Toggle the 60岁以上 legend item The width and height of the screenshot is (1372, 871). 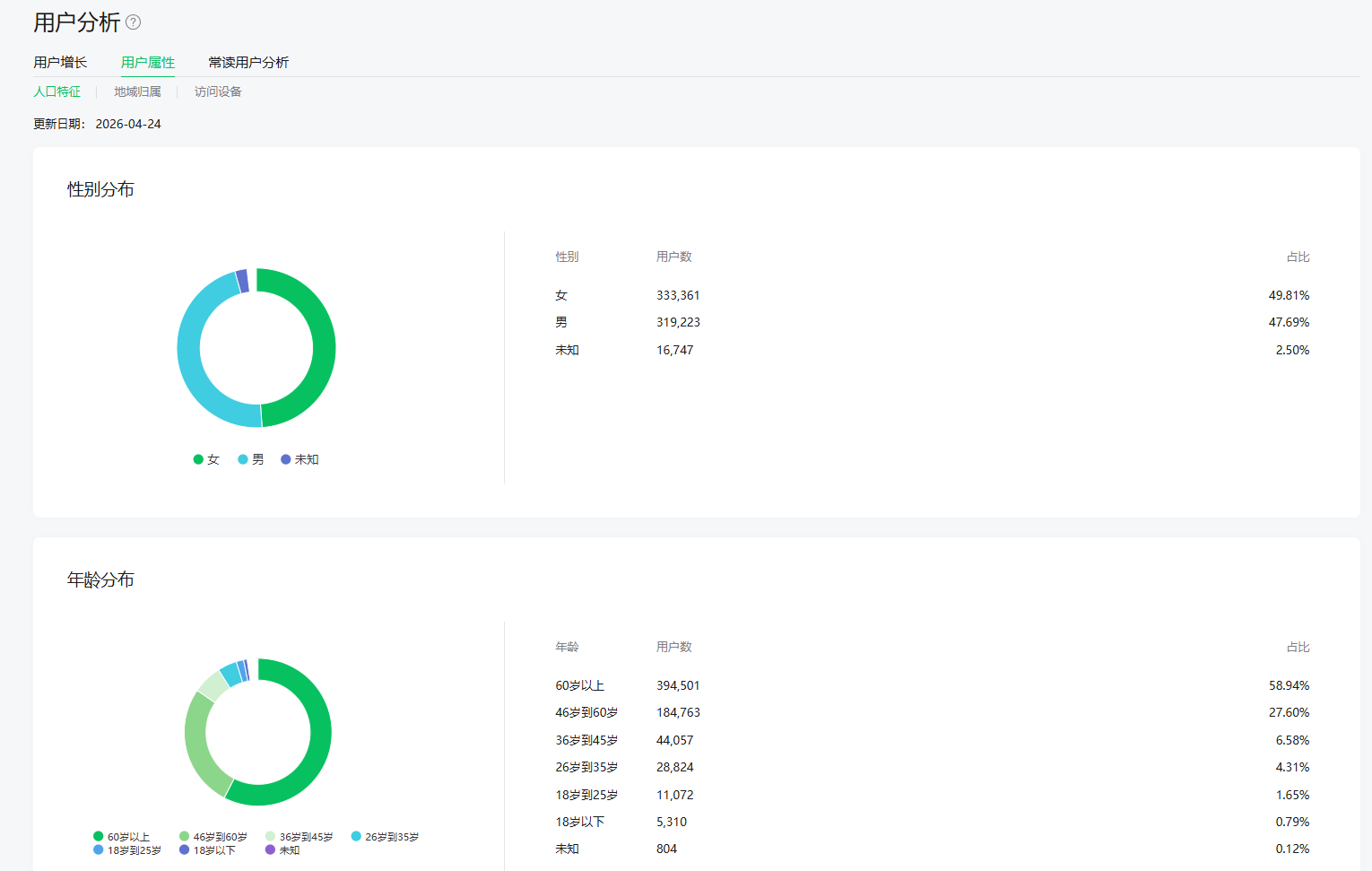point(122,837)
